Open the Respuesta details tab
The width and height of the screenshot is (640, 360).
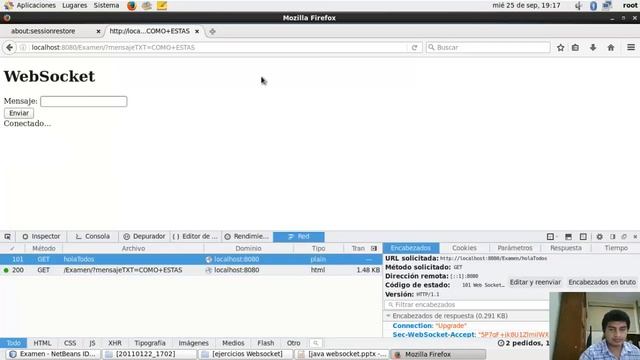tap(566, 248)
